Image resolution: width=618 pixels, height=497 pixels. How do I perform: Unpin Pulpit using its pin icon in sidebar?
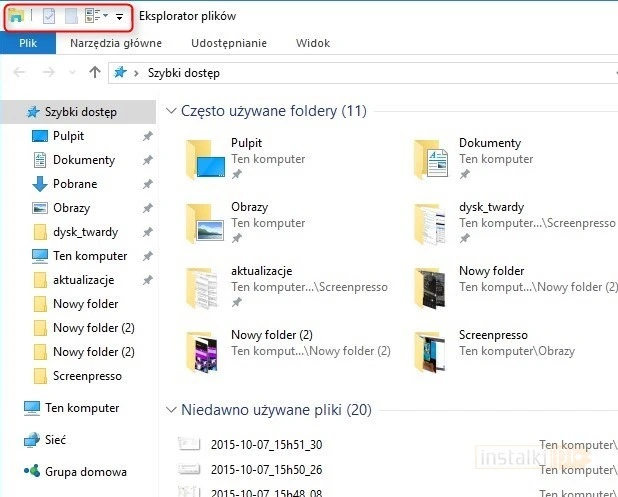pos(147,136)
